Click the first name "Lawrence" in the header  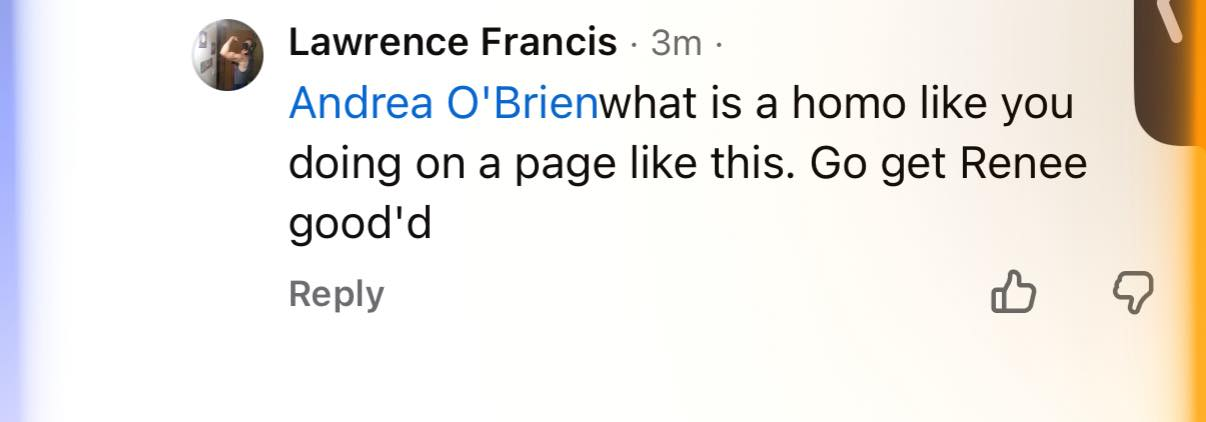(x=379, y=43)
